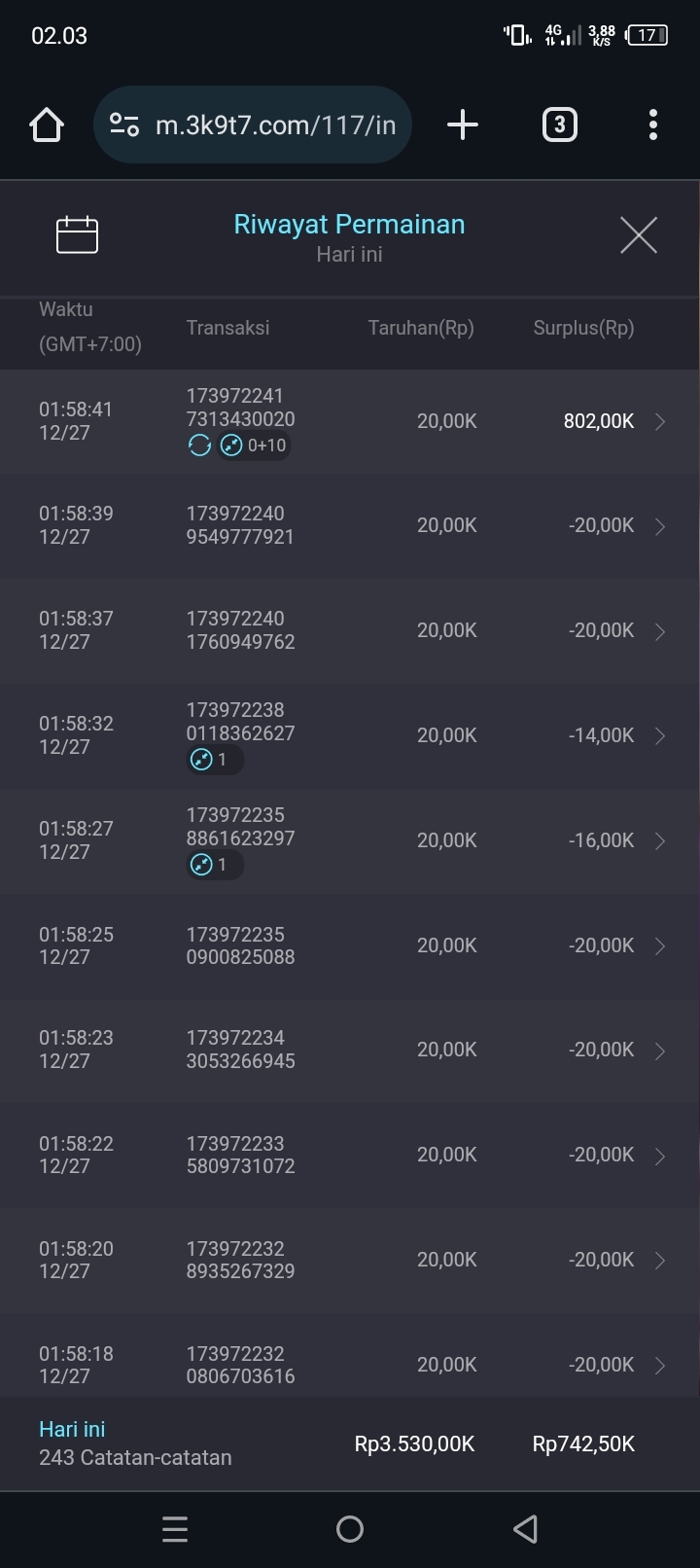Close the Riwayat Permainan panel

click(x=639, y=234)
